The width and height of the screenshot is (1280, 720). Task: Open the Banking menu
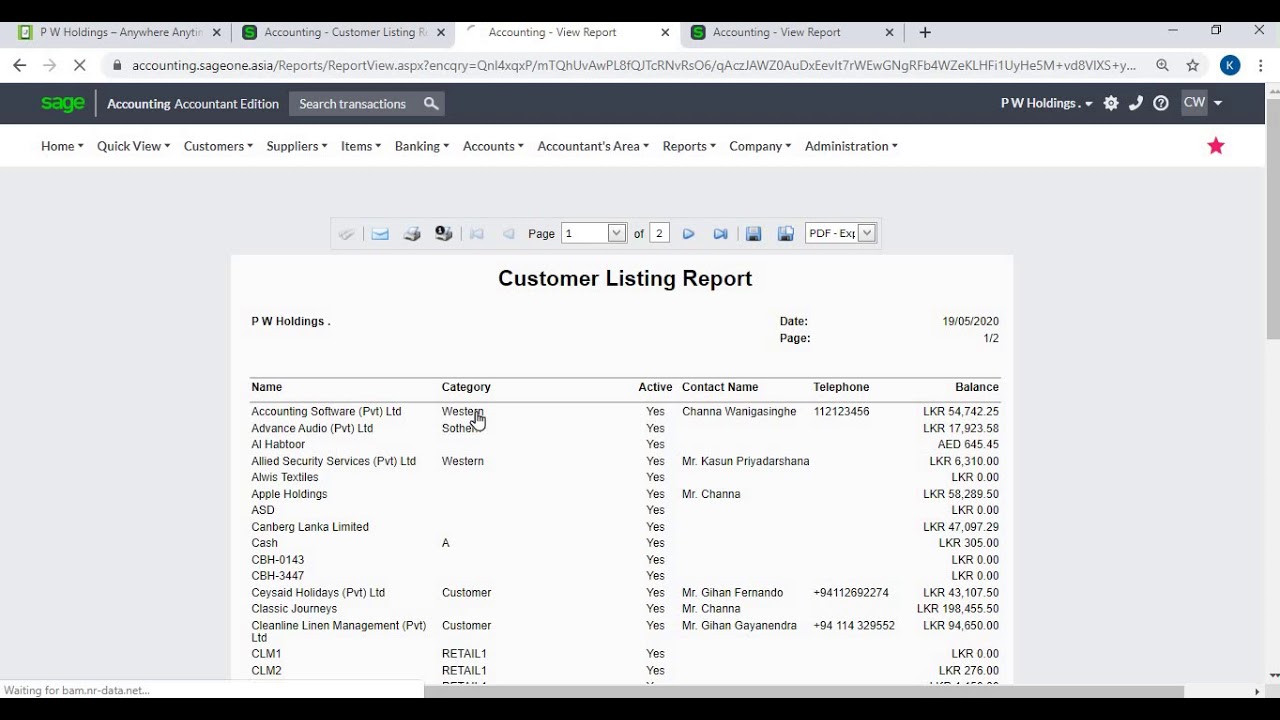(422, 146)
